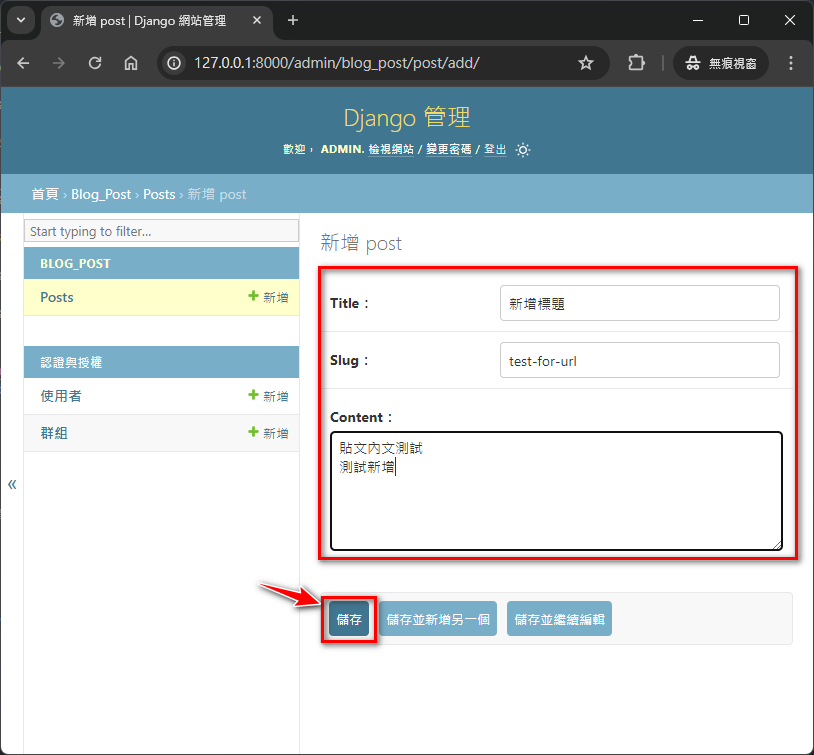The height and width of the screenshot is (755, 814).
Task: Close the 新增 post Django tab
Action: coord(256,20)
